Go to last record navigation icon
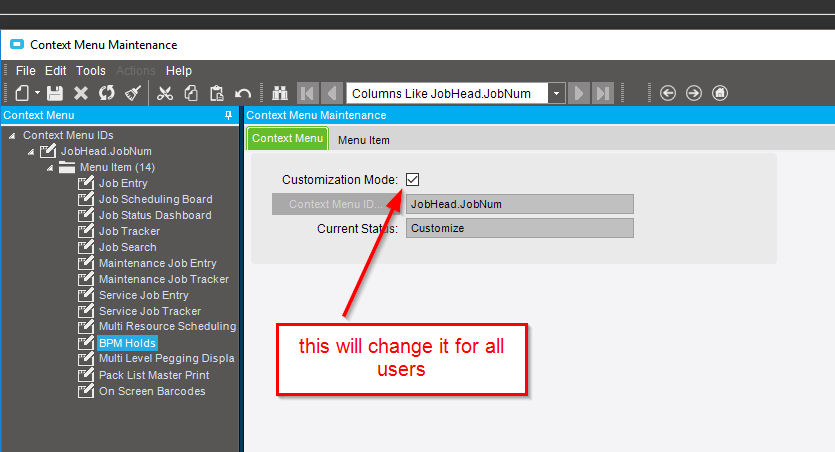Image resolution: width=835 pixels, height=452 pixels. pos(603,93)
